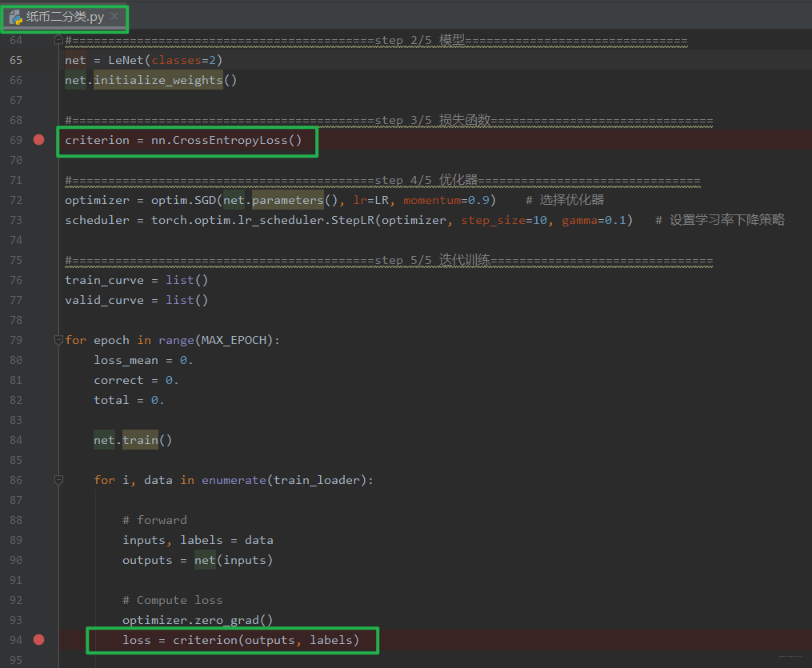Click 'step_size' argument in line 73
This screenshot has width=812, height=668.
coord(494,221)
